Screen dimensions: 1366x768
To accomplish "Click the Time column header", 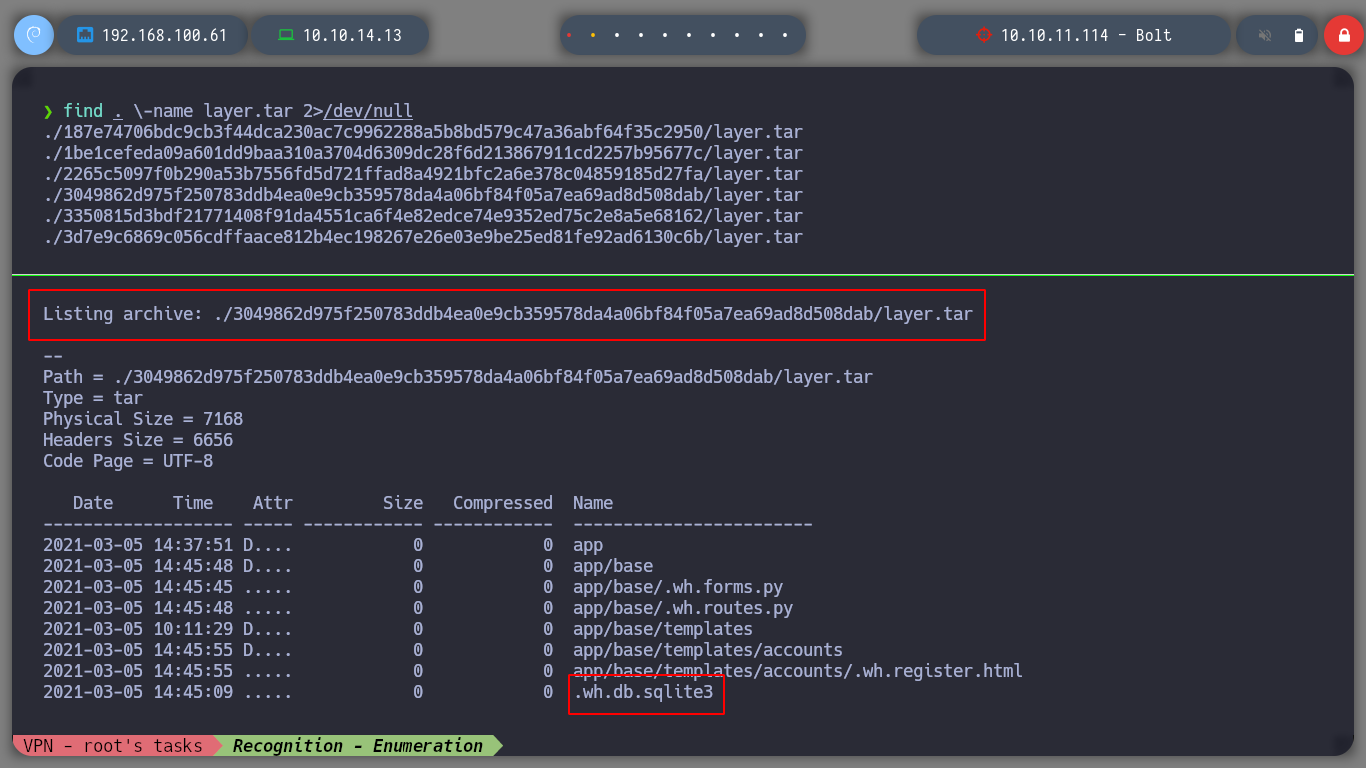I will (193, 503).
